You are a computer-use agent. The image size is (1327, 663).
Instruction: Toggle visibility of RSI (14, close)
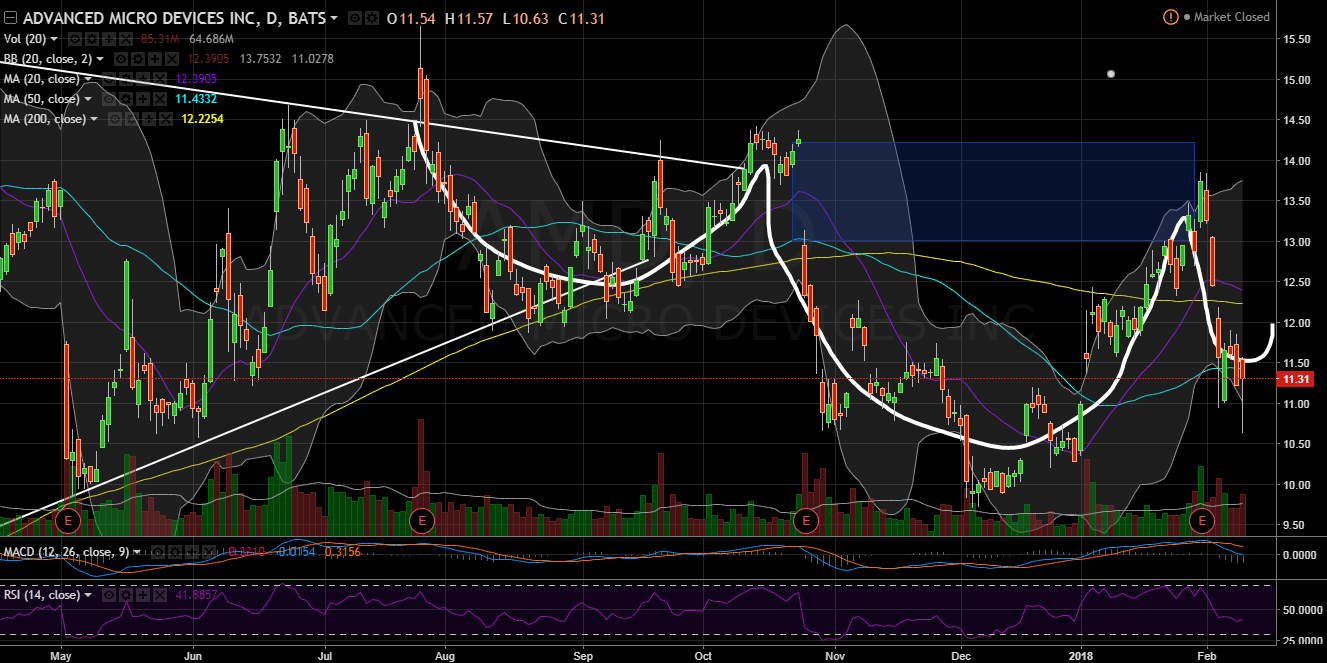[x=109, y=595]
